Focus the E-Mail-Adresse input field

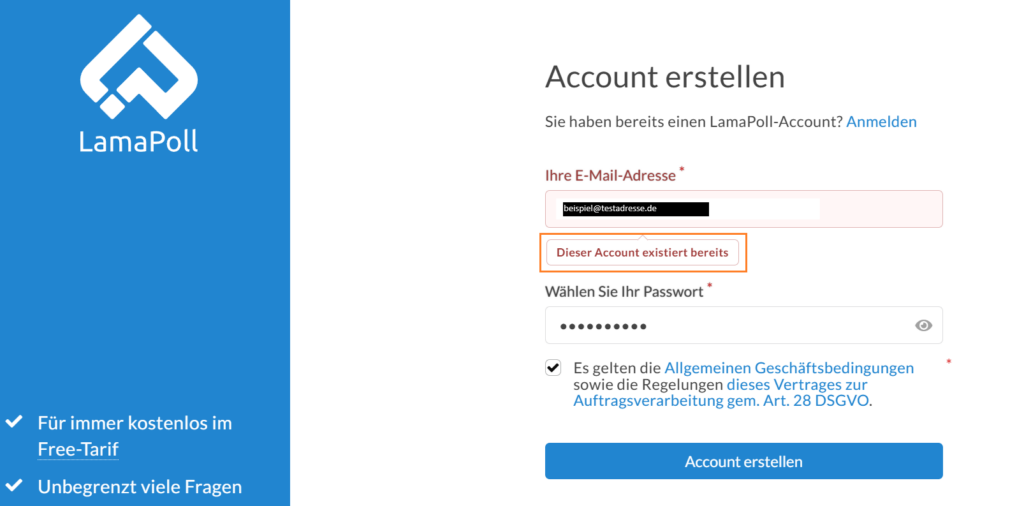click(744, 209)
